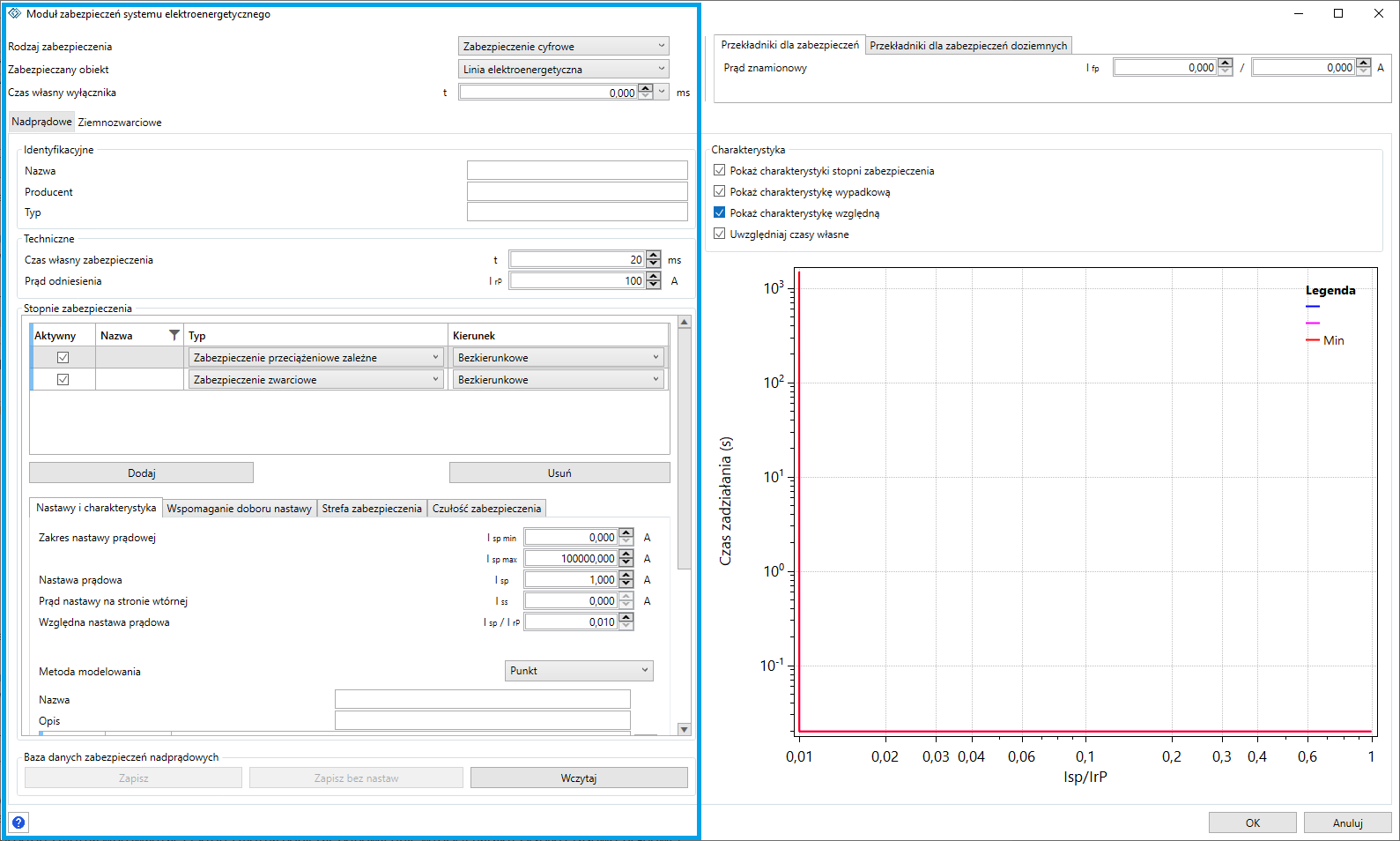1400x841 pixels.
Task: Click scrollbar down arrow in Stopnie zabezpieczenia
Action: coord(685,729)
